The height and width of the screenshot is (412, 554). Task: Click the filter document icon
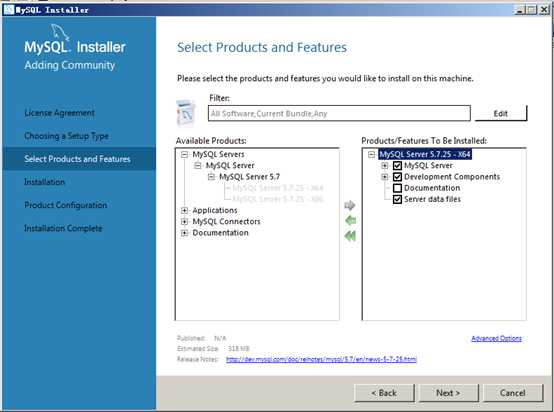(x=186, y=113)
